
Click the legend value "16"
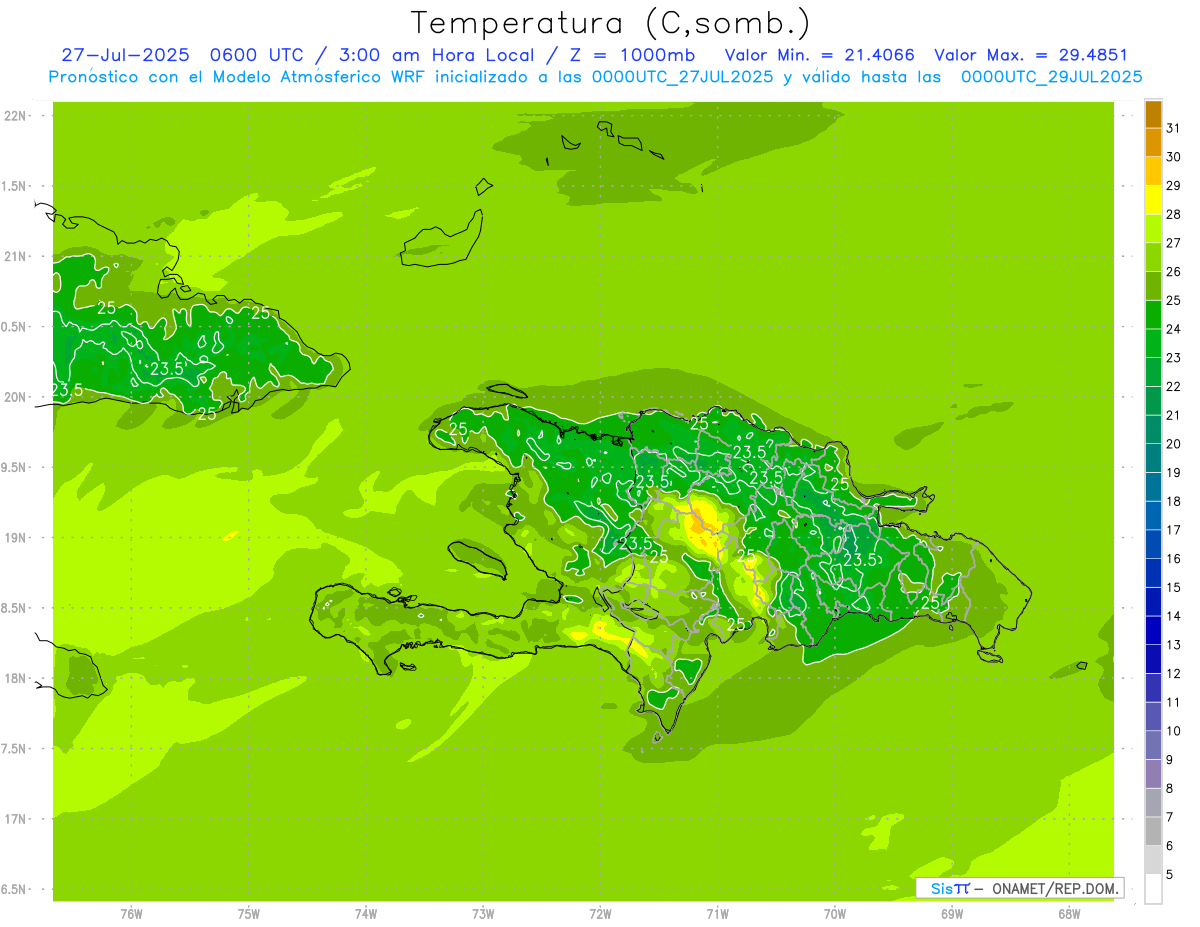(1174, 559)
